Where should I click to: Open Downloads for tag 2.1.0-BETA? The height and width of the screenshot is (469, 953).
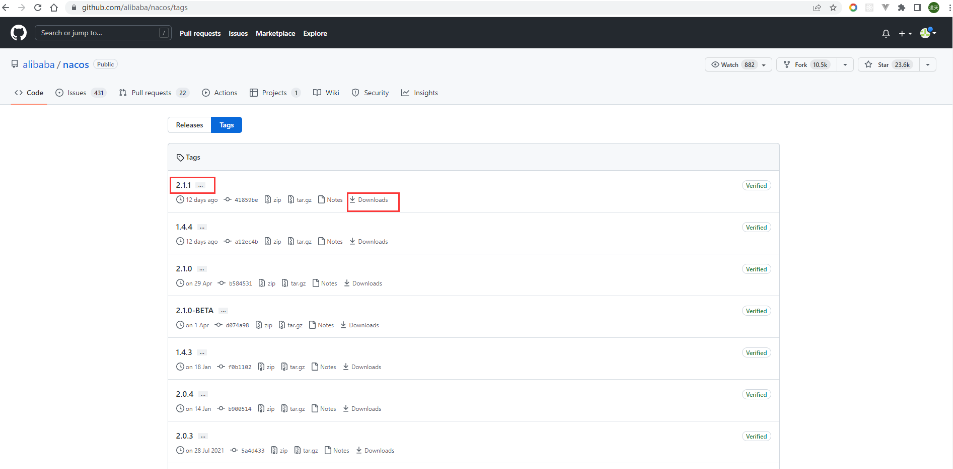click(360, 325)
